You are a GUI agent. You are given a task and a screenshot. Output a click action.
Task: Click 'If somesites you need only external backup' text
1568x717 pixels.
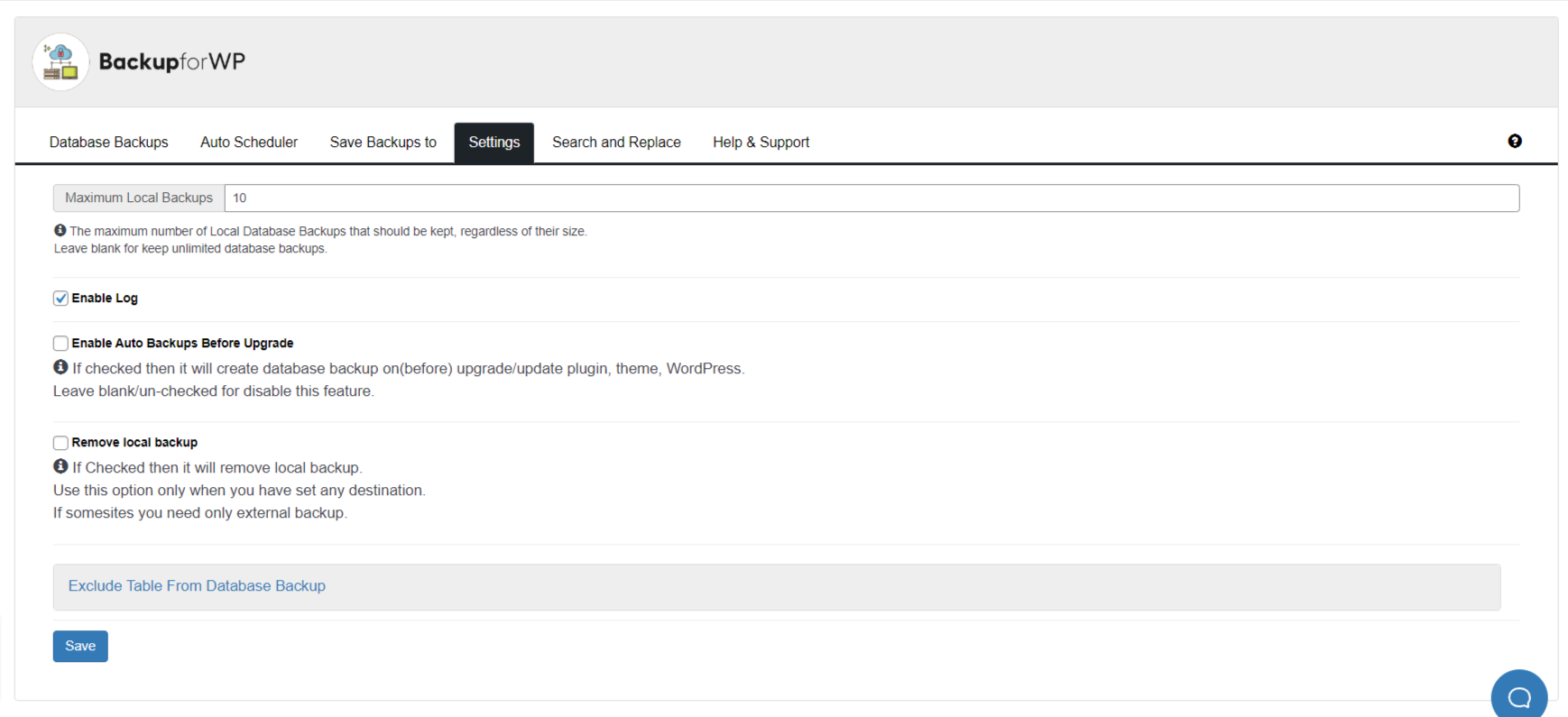coord(200,513)
